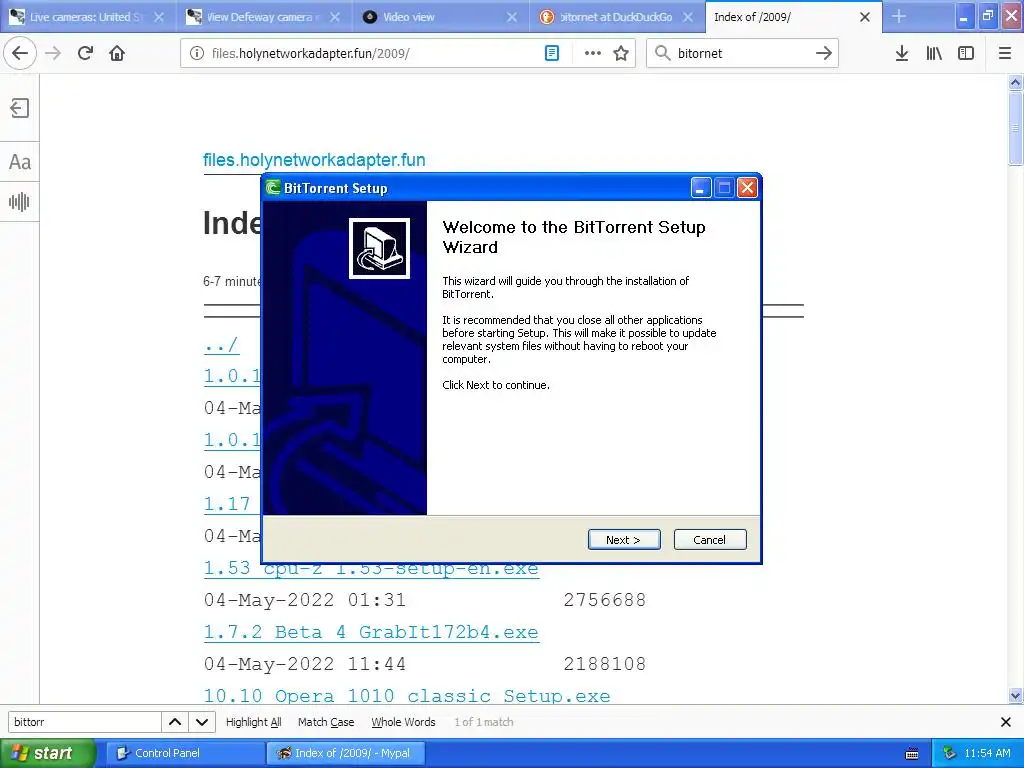Click the search magnifier icon
Screen dimensions: 1024x768
(662, 53)
